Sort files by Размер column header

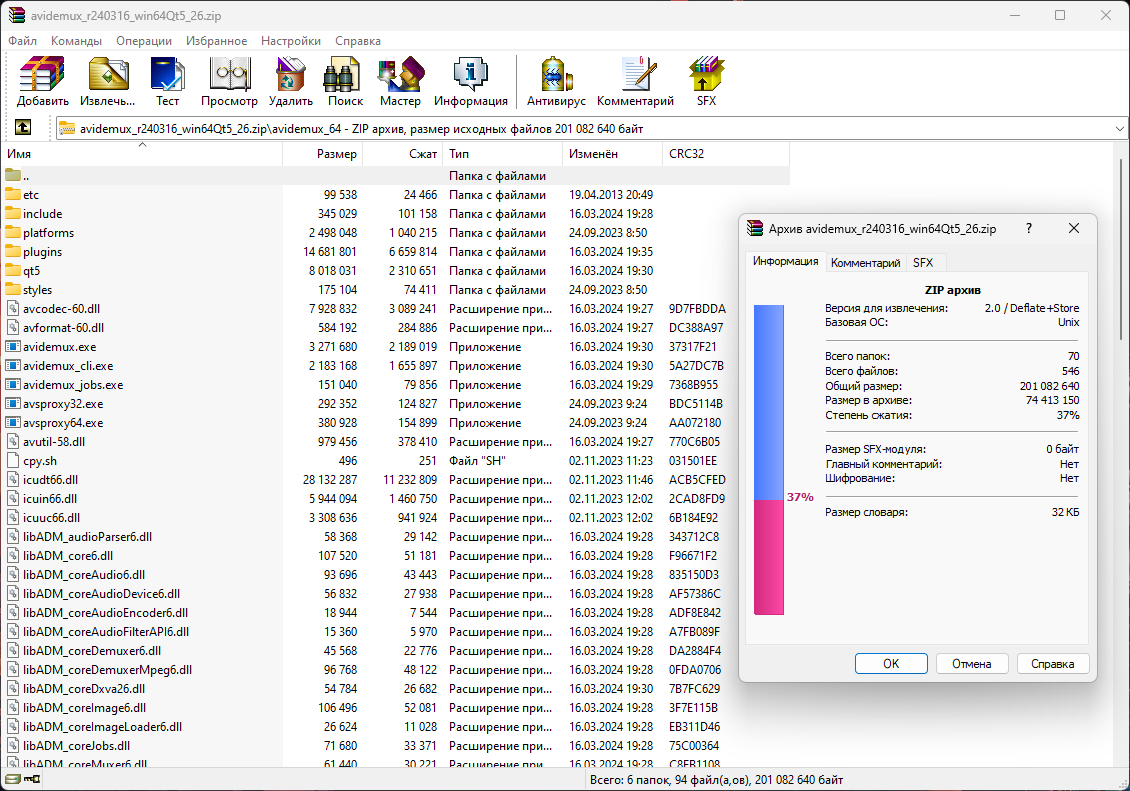(x=322, y=154)
